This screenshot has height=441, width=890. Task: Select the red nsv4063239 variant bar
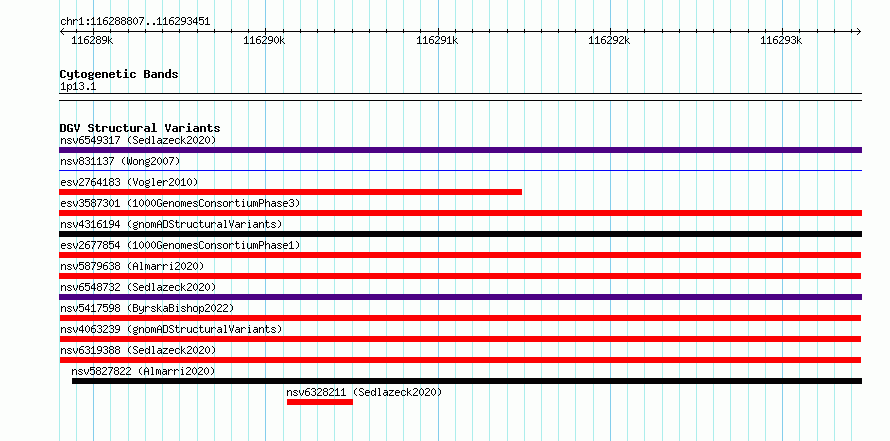[x=460, y=339]
